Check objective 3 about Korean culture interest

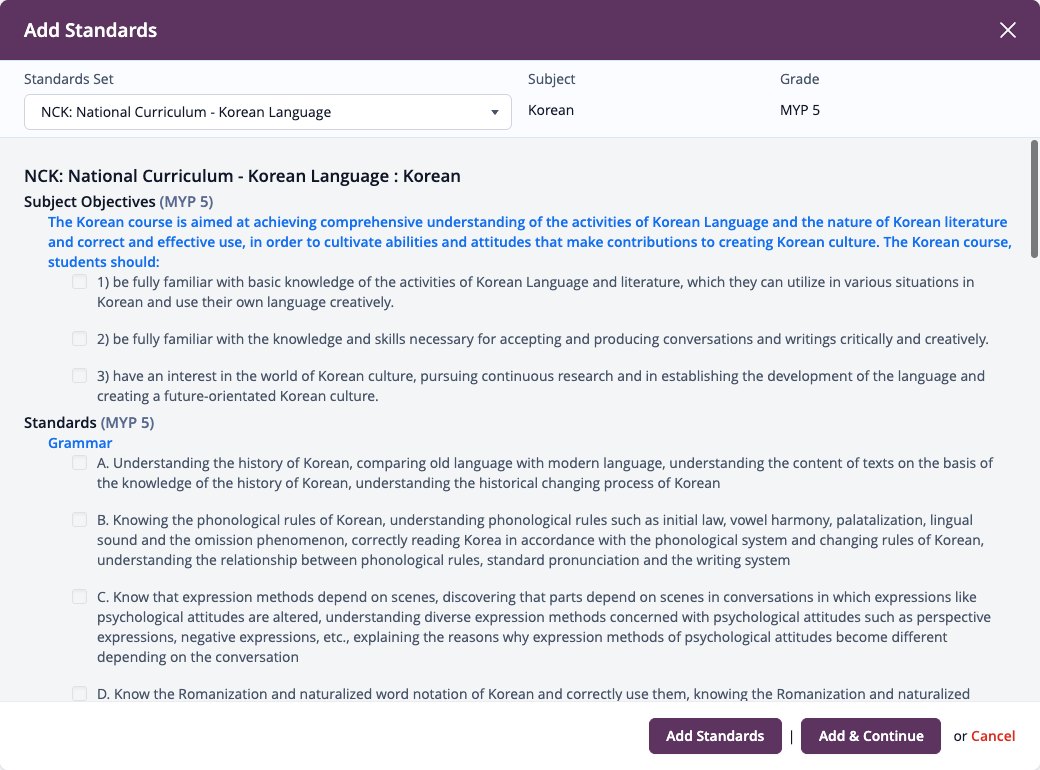pyautogui.click(x=80, y=376)
